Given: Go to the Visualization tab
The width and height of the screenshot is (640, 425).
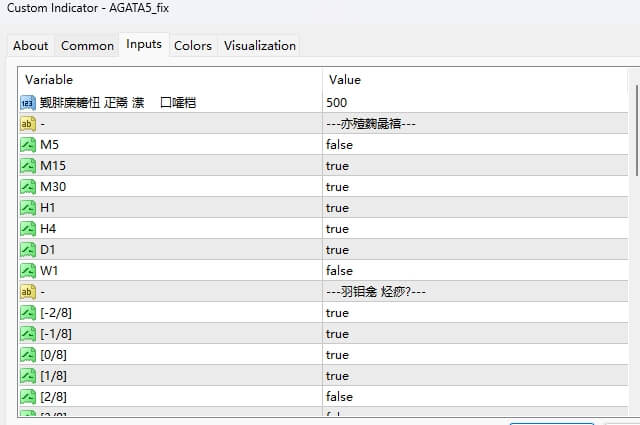Looking at the screenshot, I should [x=260, y=46].
